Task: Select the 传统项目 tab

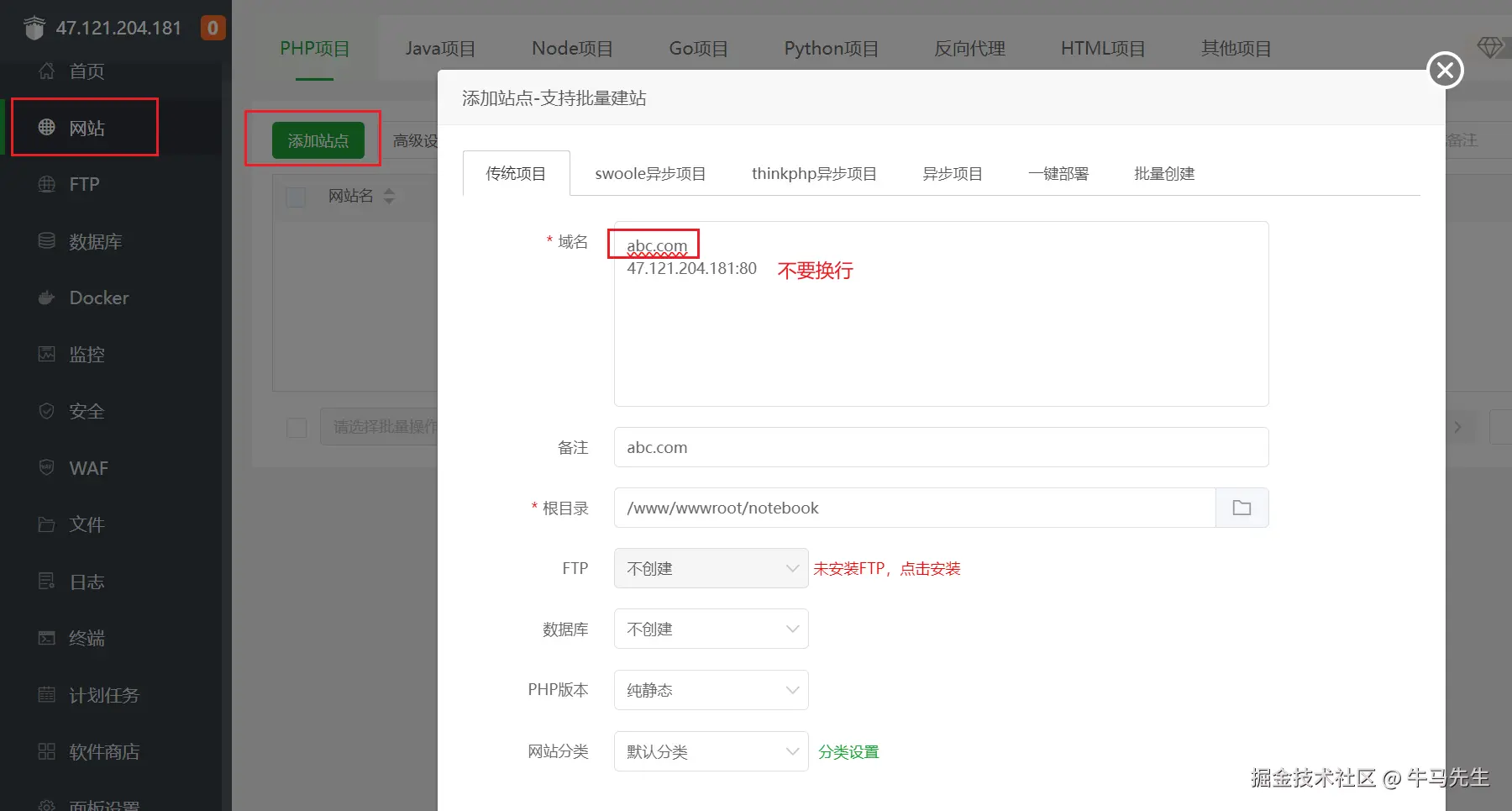Action: click(516, 173)
